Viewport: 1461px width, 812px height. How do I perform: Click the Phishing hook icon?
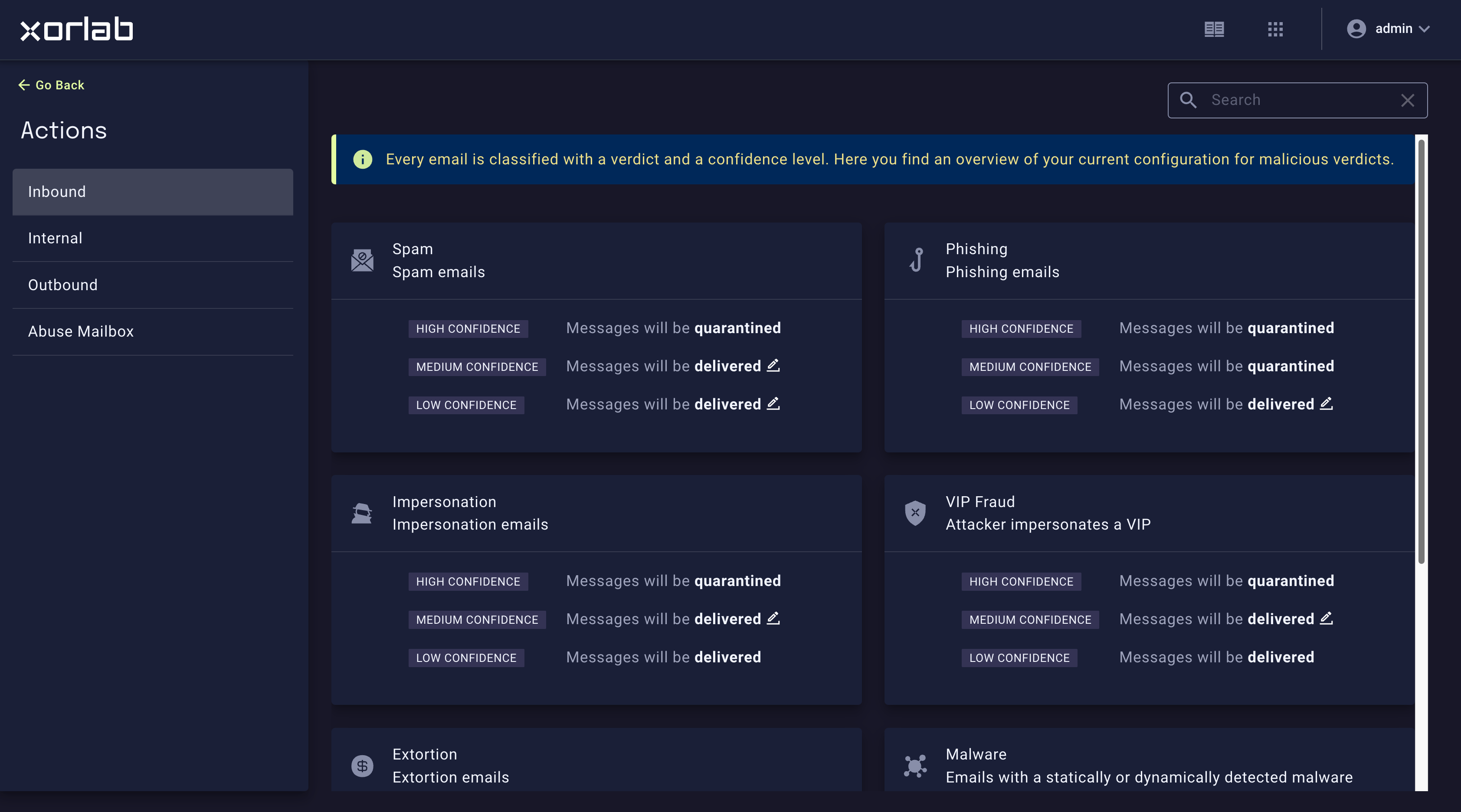[916, 260]
